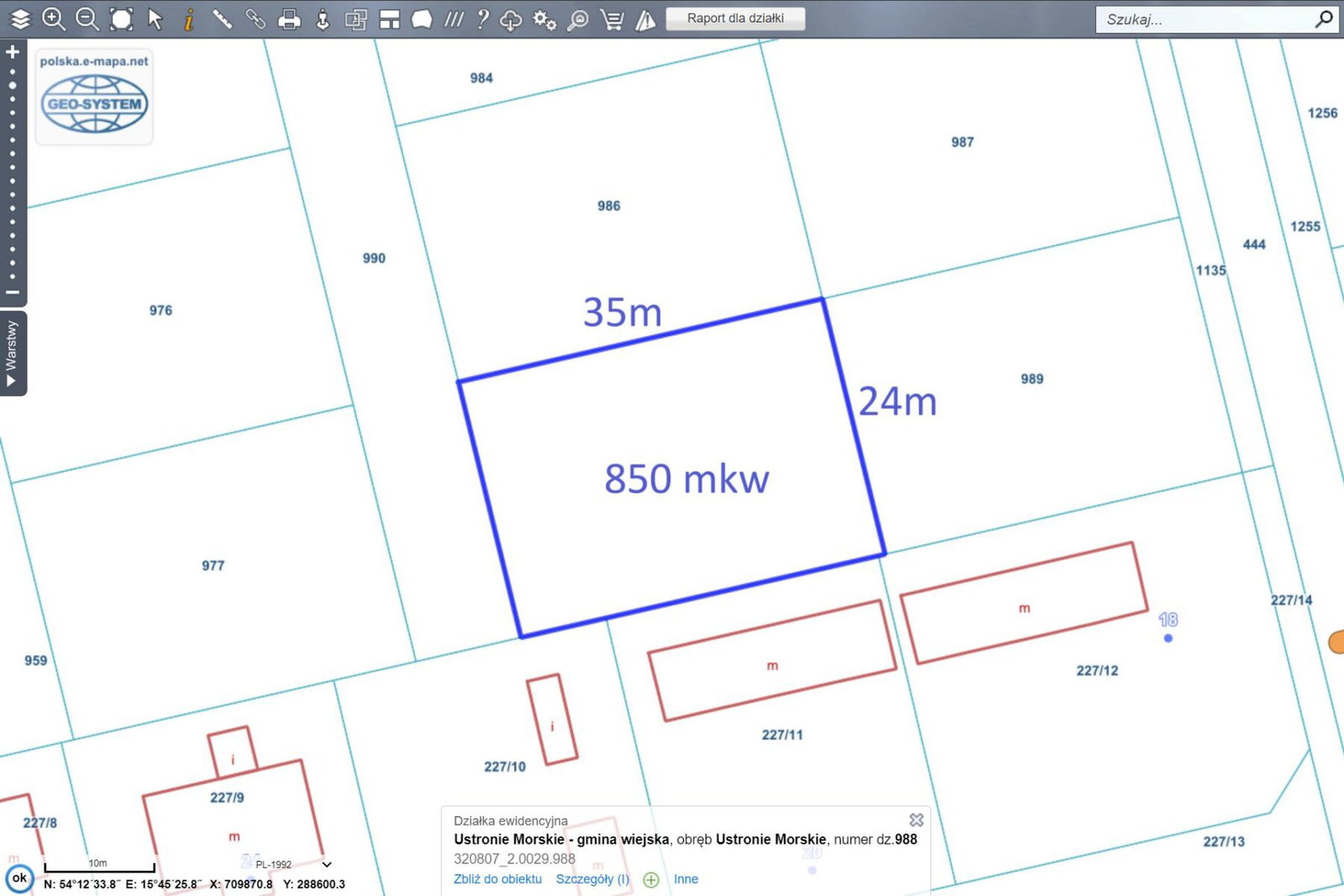Screen dimensions: 1344x896
Task: Select the ruler measurement tool
Action: [x=222, y=18]
